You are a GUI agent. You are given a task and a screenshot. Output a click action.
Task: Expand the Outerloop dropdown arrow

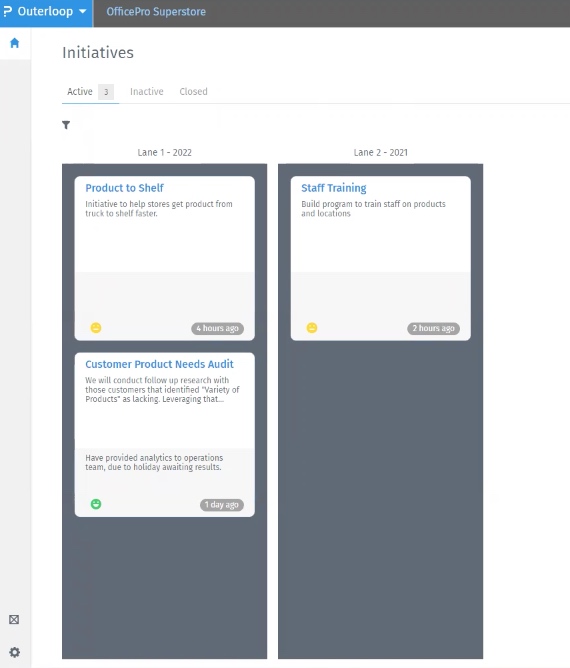[83, 12]
